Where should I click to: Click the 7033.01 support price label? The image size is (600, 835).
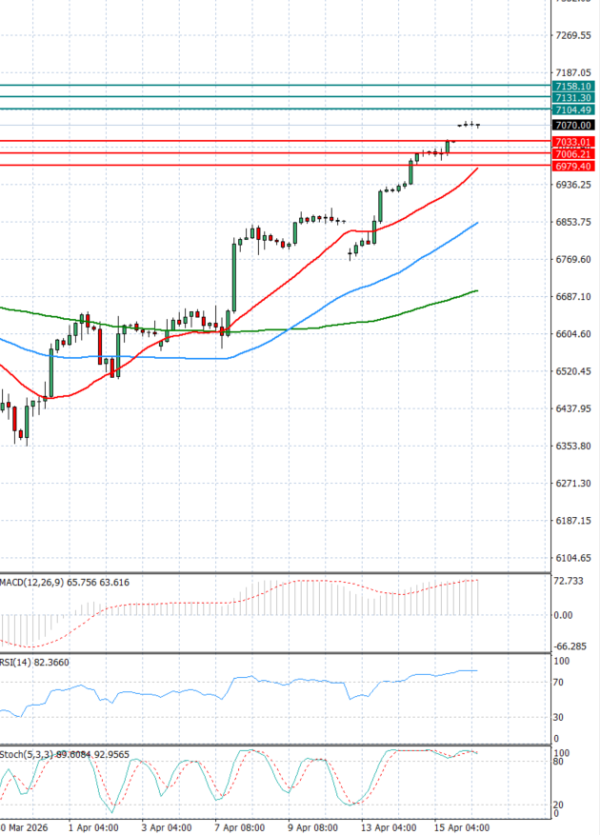point(573,143)
